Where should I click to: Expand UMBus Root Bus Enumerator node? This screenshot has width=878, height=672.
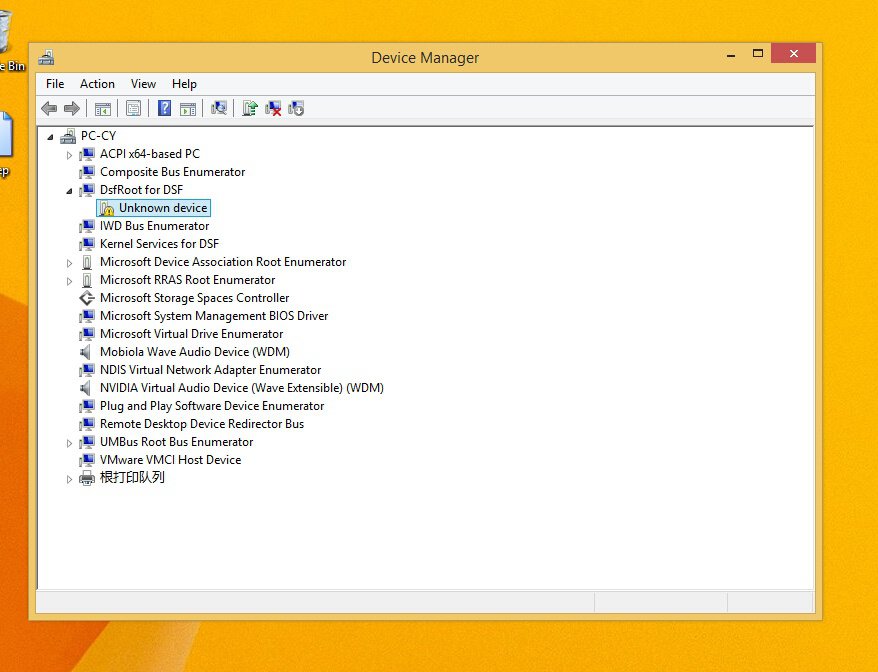point(69,442)
